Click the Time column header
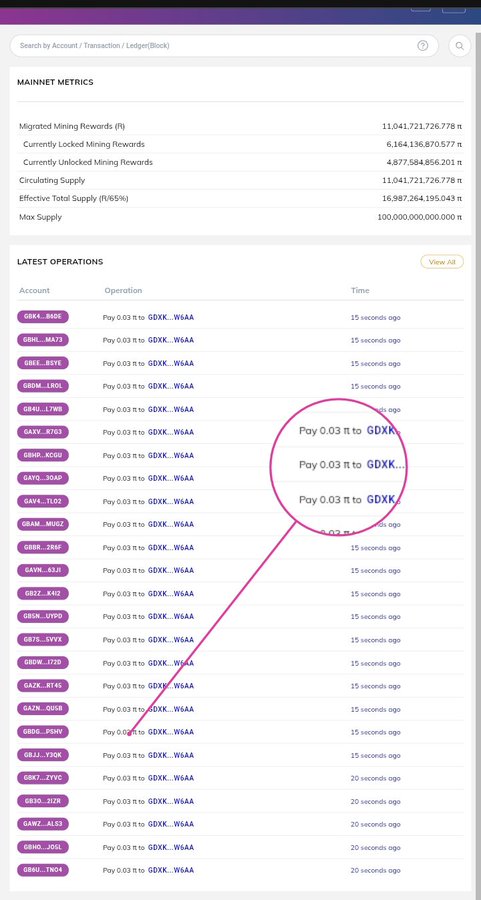 coord(360,290)
